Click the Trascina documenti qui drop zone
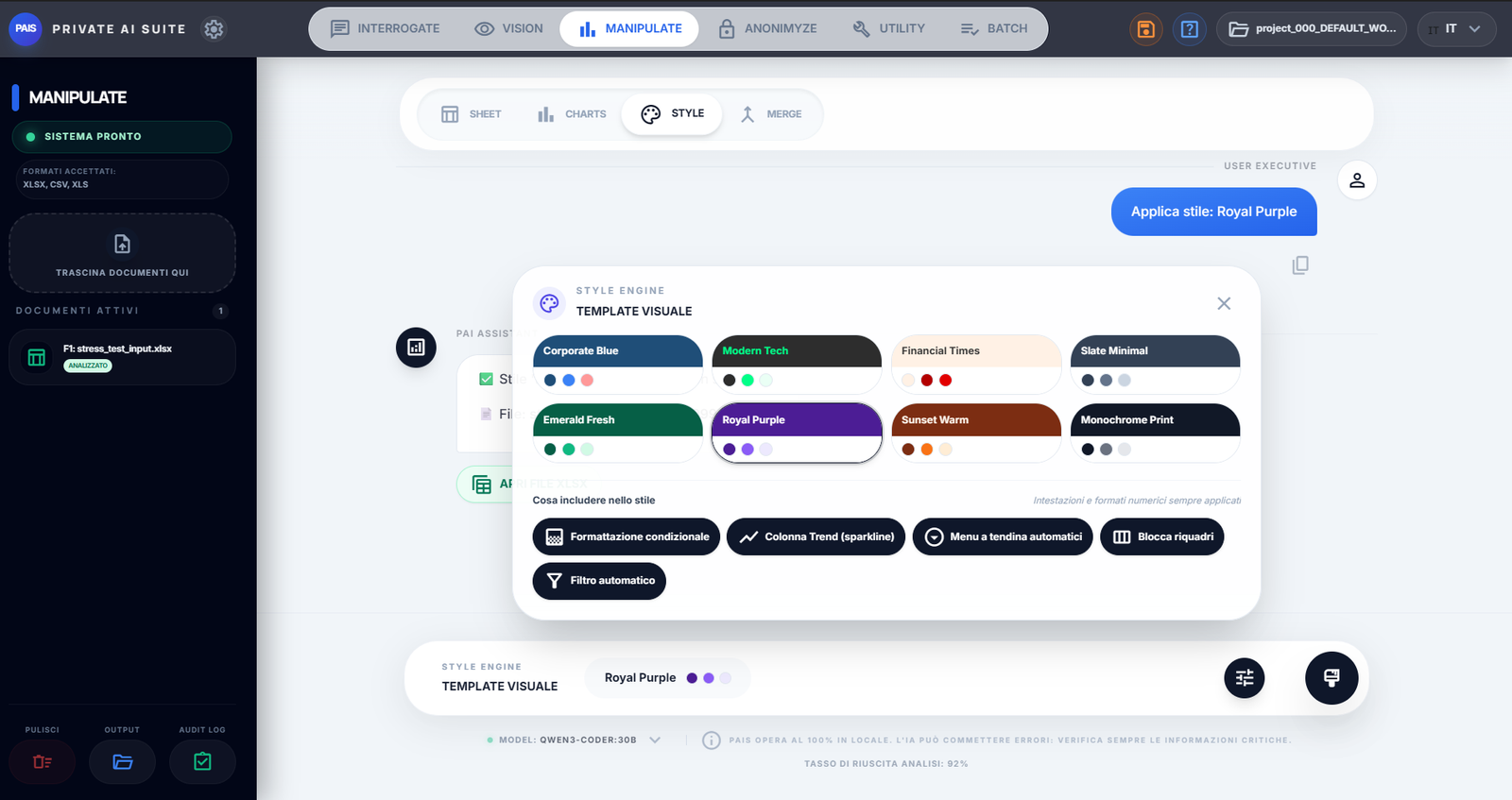Screen dimensions: 1512x800 tap(123, 253)
